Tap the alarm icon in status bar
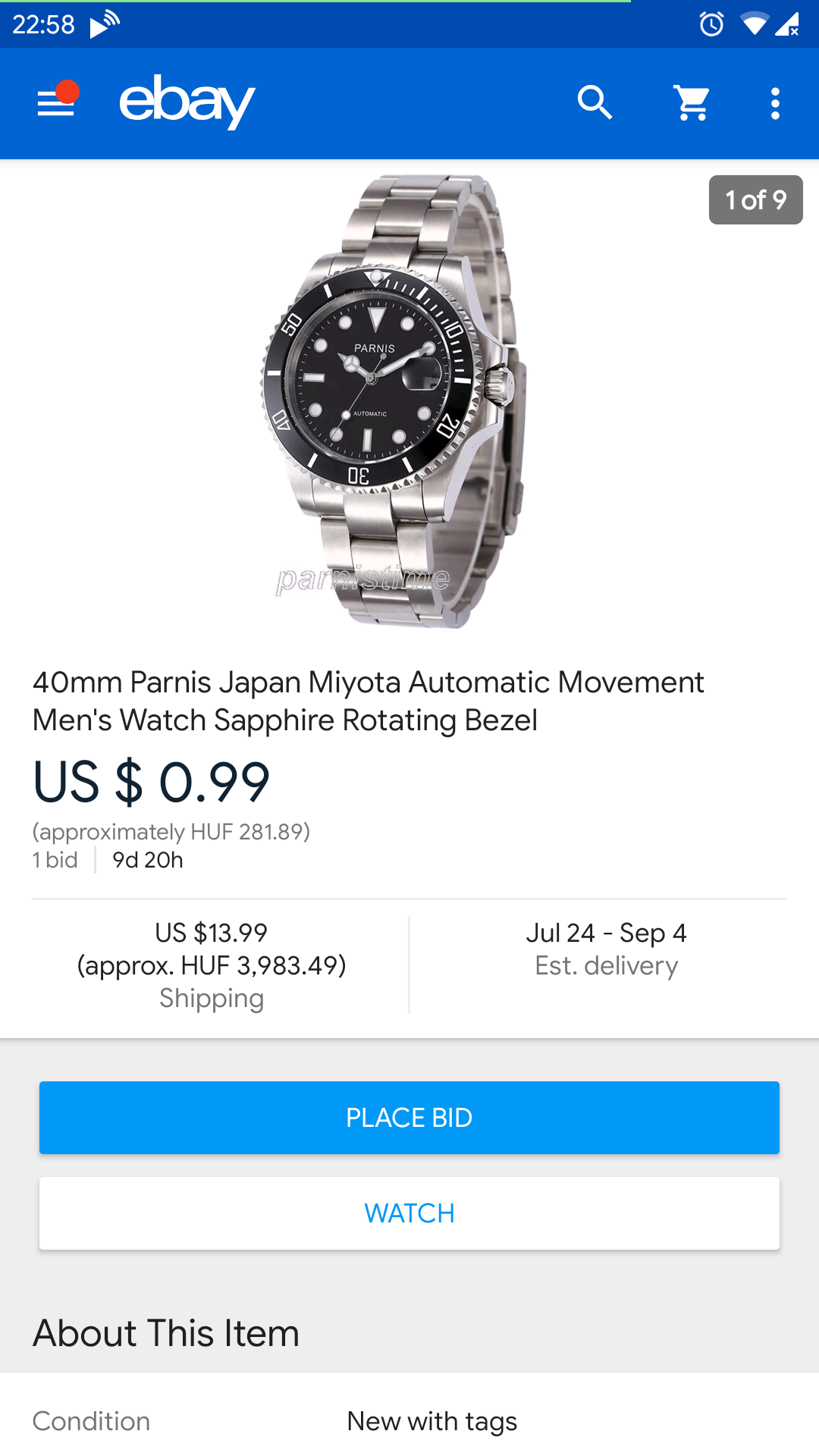The height and width of the screenshot is (1456, 819). pyautogui.click(x=711, y=24)
